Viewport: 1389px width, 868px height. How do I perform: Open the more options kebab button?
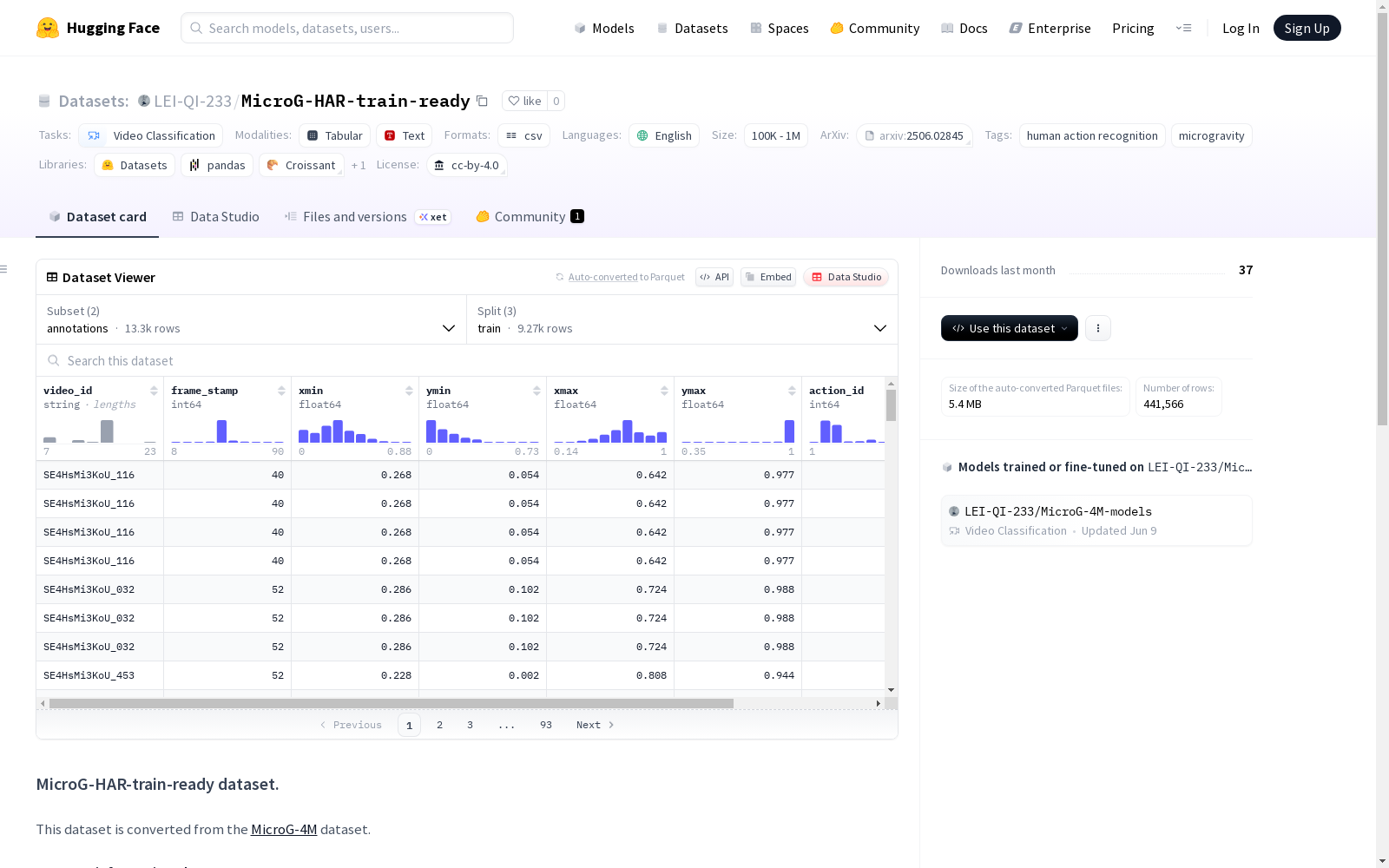click(1098, 328)
